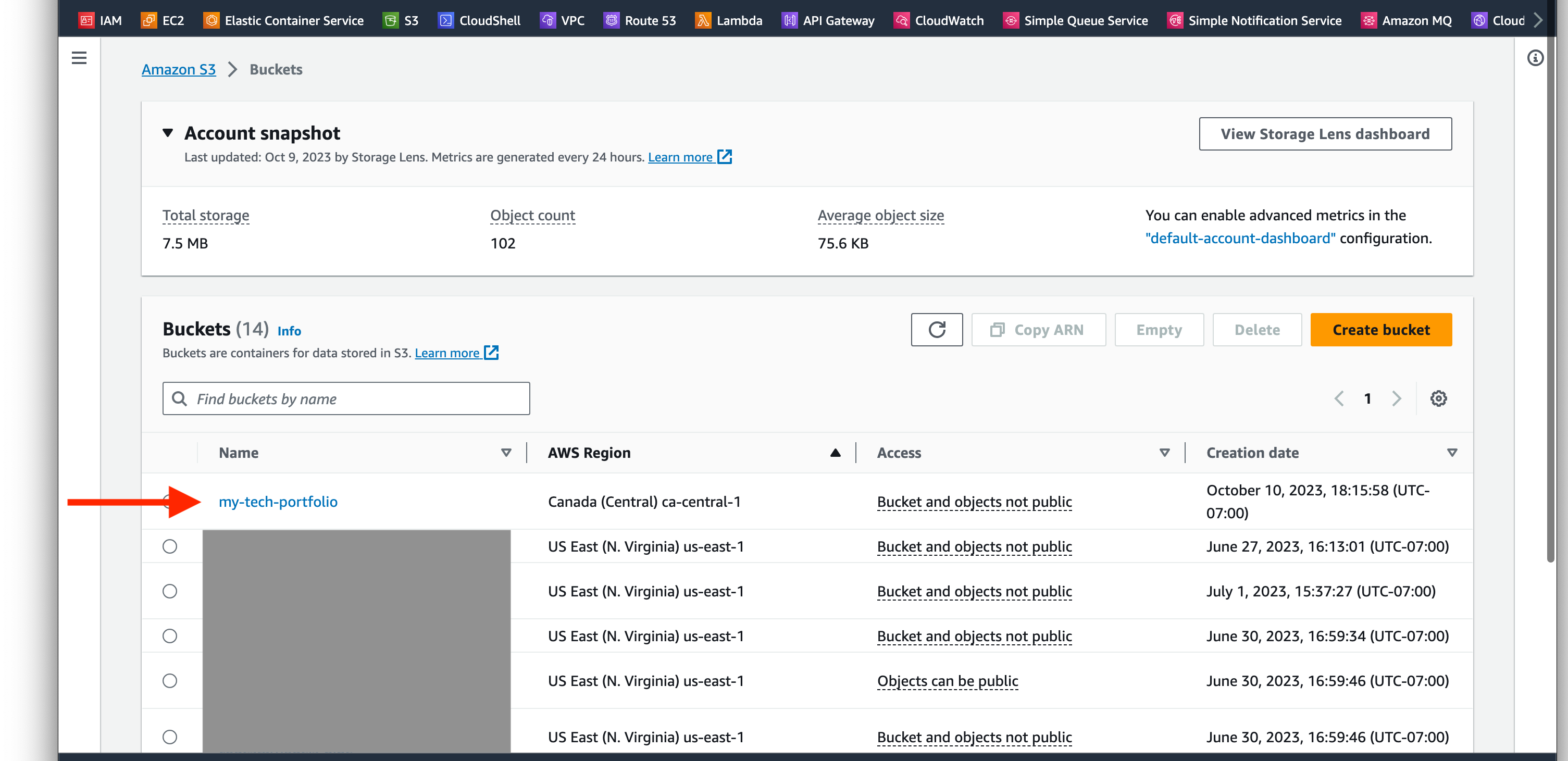Select the last visible bucket's radio button
1568x761 pixels.
click(170, 737)
